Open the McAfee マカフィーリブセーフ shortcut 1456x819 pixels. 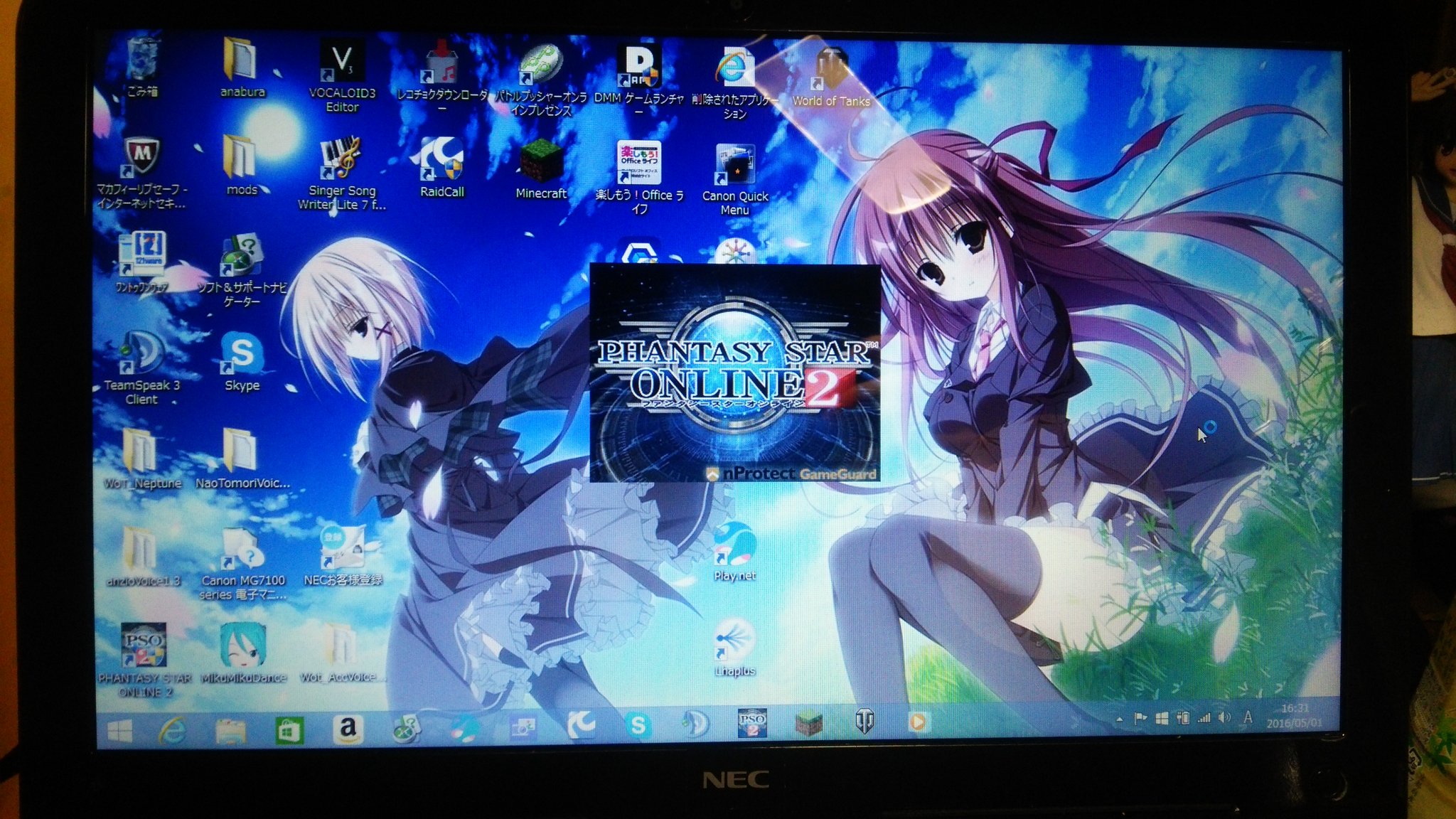coord(142,173)
